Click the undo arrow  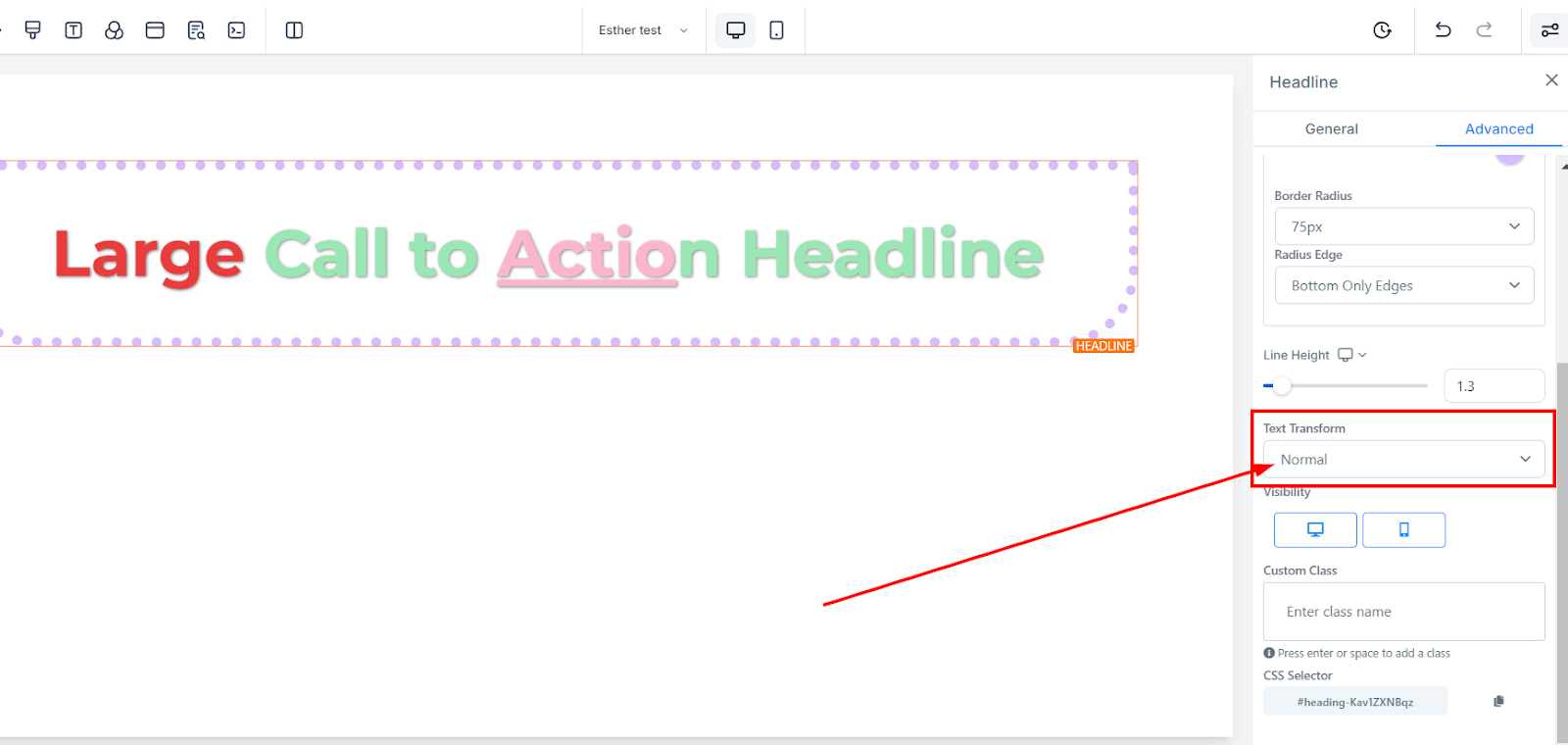(x=1443, y=30)
